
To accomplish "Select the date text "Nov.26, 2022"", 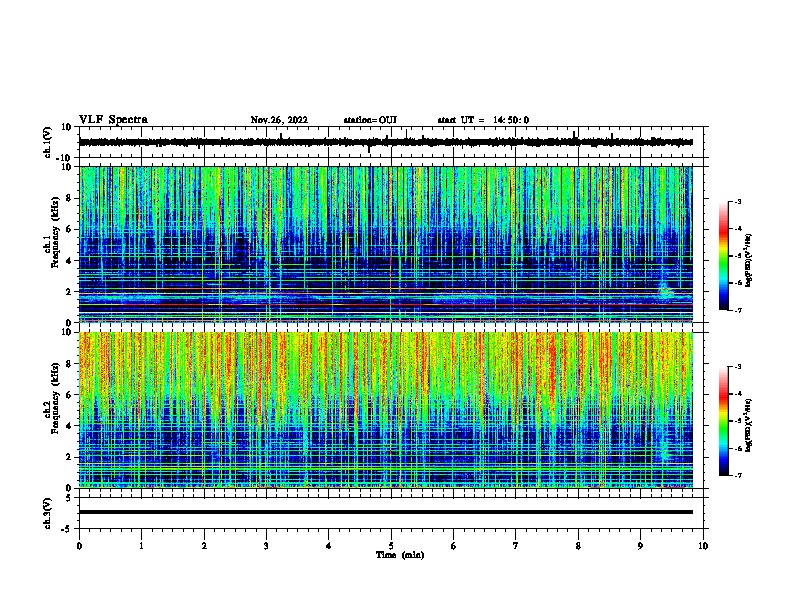I will [x=279, y=120].
